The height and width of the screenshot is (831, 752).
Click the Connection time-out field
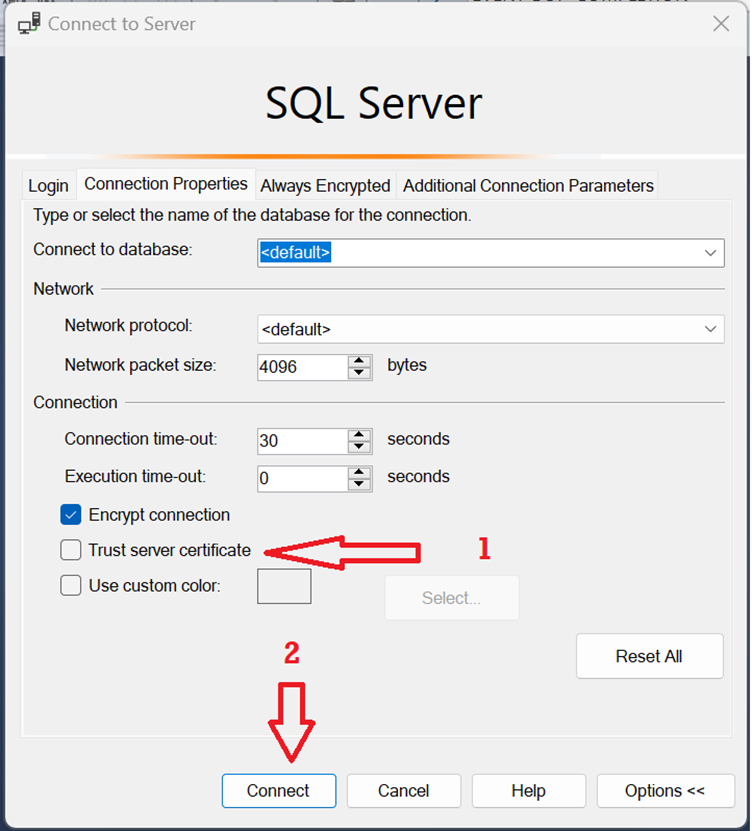point(303,441)
